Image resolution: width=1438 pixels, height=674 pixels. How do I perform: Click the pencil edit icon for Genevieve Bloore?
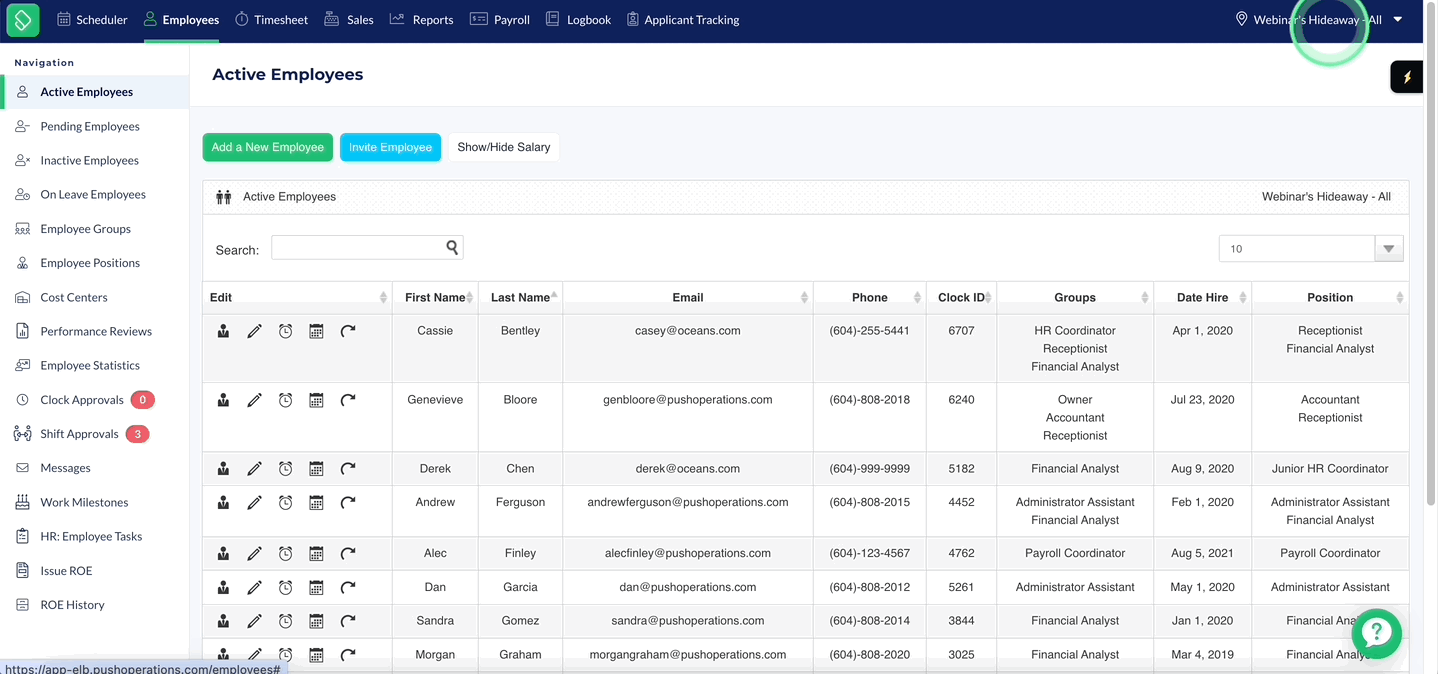(x=254, y=400)
